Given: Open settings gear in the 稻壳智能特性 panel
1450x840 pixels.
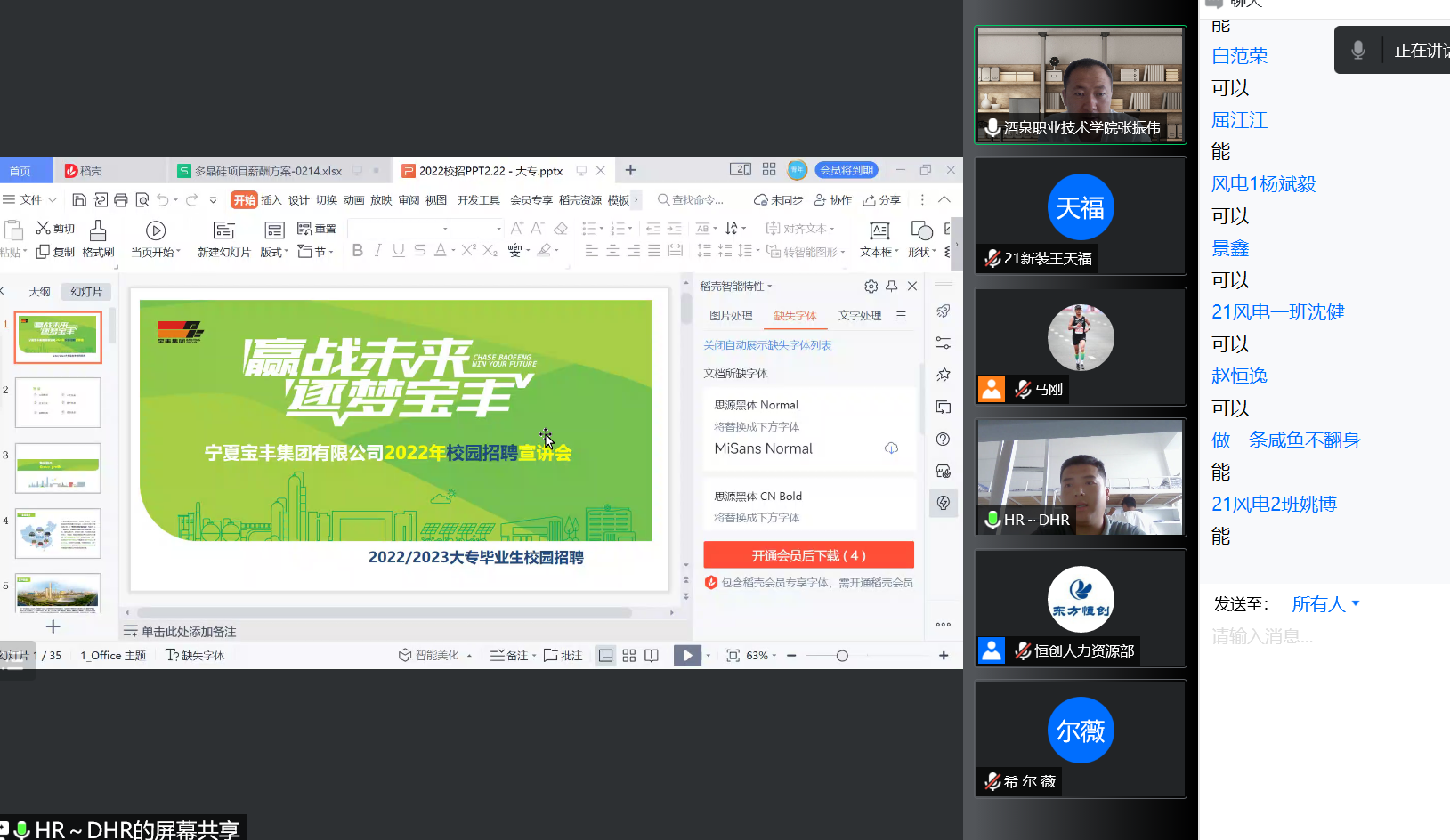Looking at the screenshot, I should [x=871, y=287].
